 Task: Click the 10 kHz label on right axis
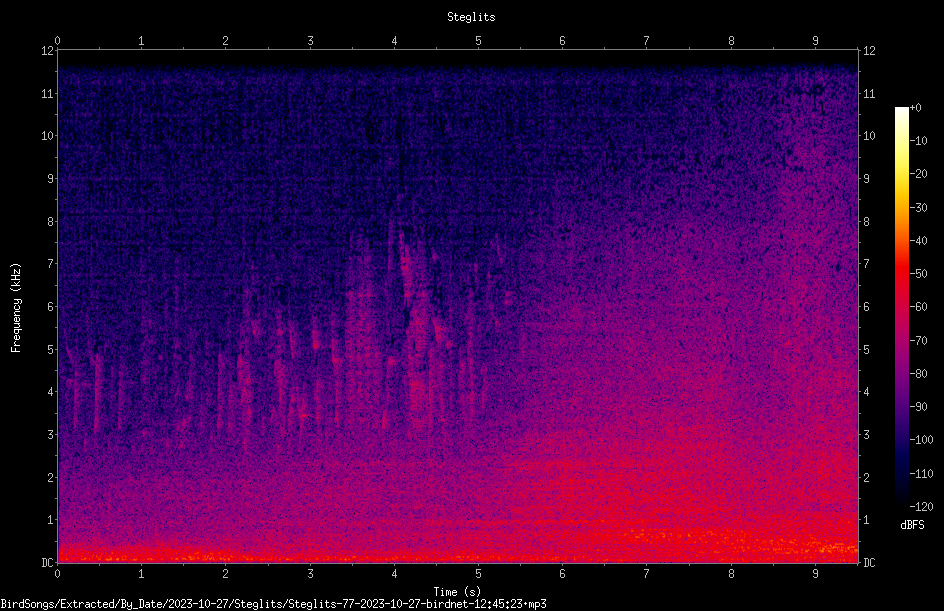click(869, 136)
